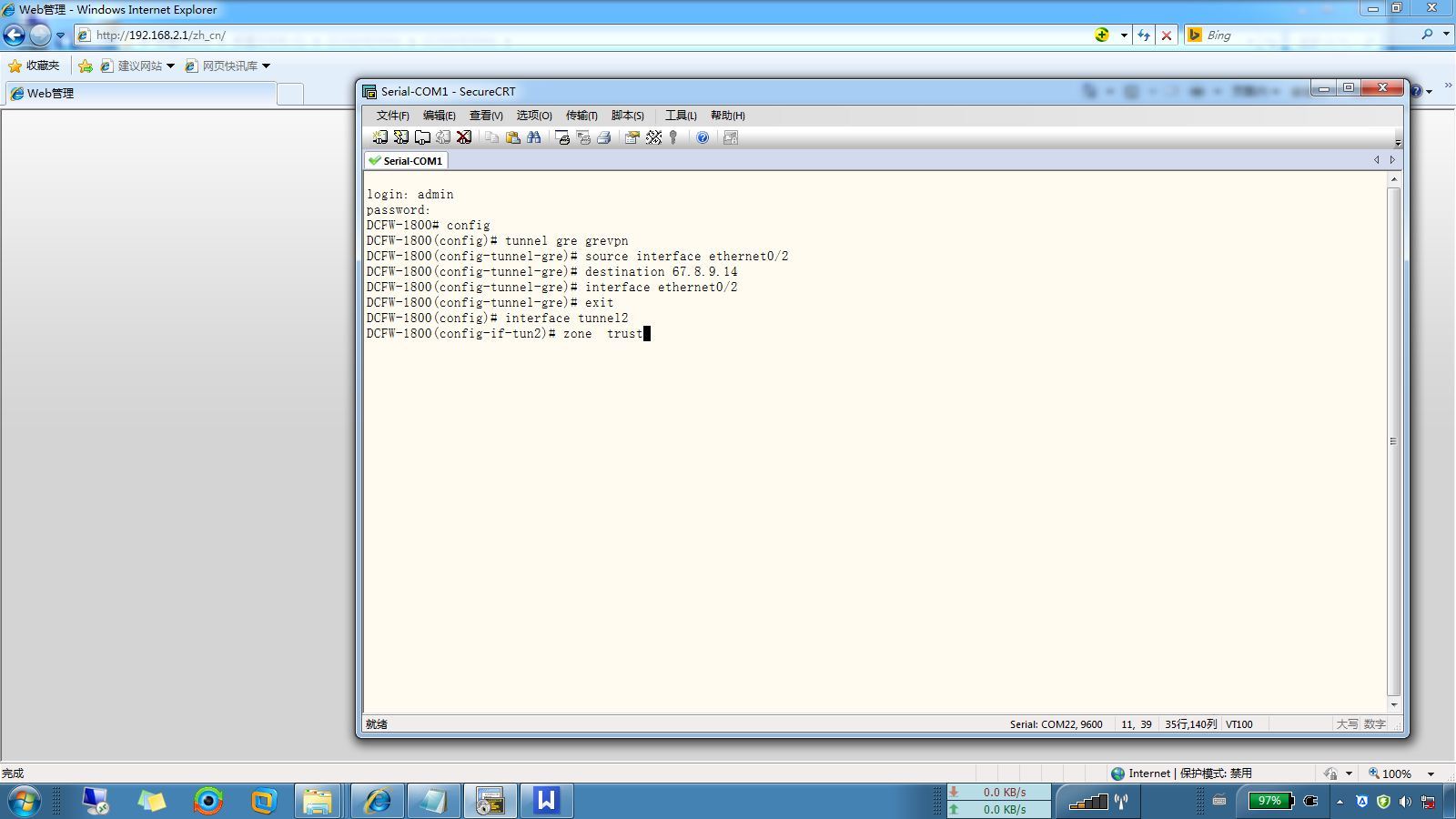Select the Serial-COM1 session tab
This screenshot has width=1456, height=819.
pos(406,160)
